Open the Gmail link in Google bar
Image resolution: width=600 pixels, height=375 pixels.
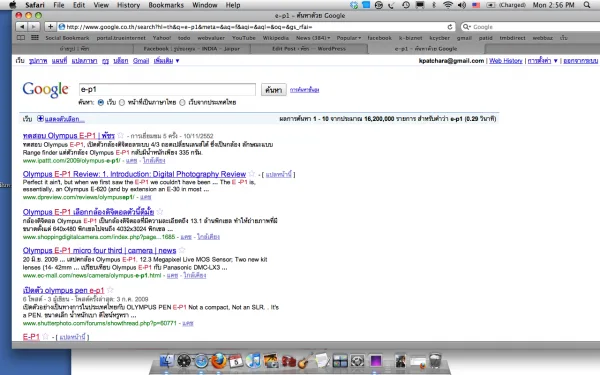141,61
